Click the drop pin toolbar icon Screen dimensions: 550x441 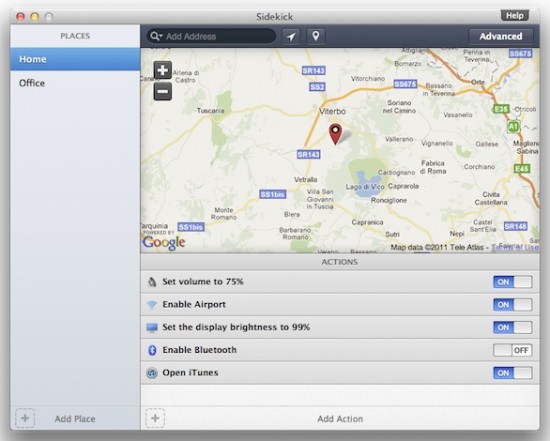click(316, 36)
